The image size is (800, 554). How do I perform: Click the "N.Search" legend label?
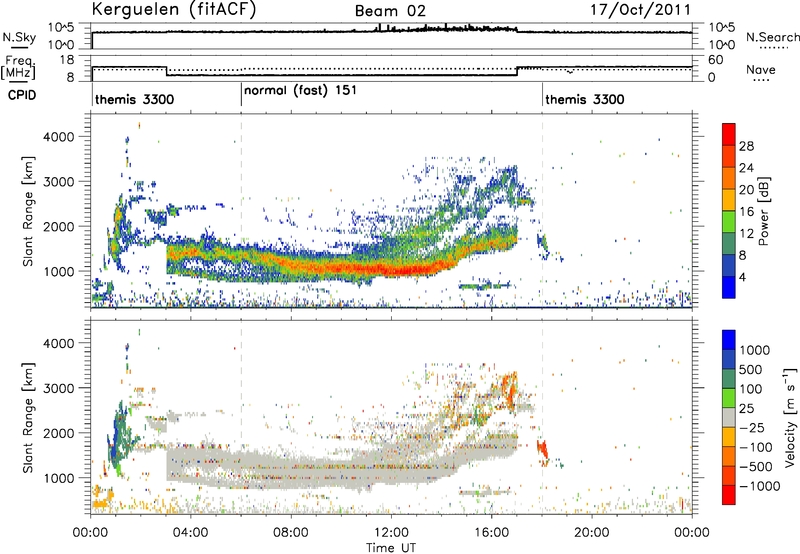coord(772,37)
